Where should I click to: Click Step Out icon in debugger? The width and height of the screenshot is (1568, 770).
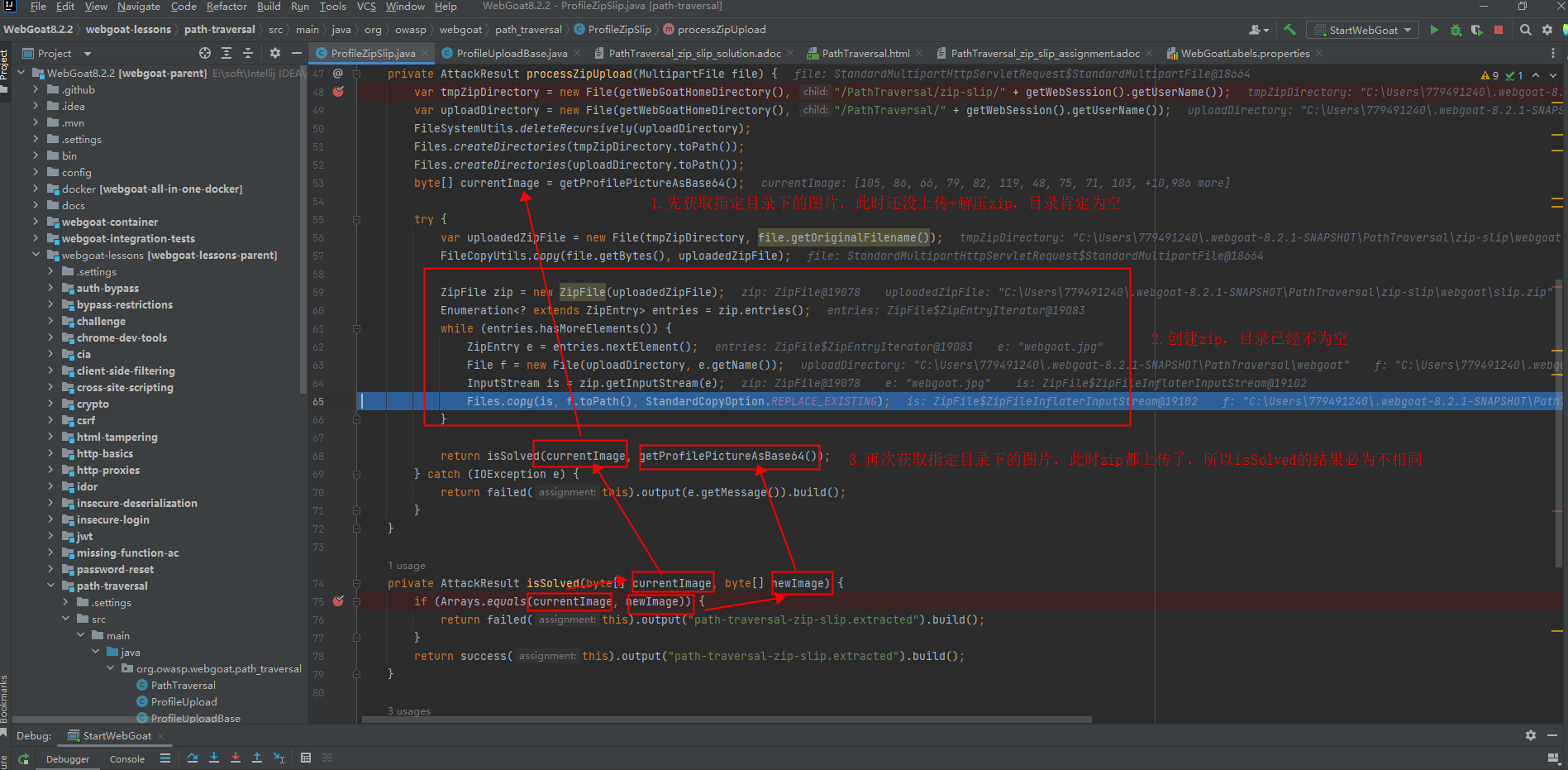point(257,758)
